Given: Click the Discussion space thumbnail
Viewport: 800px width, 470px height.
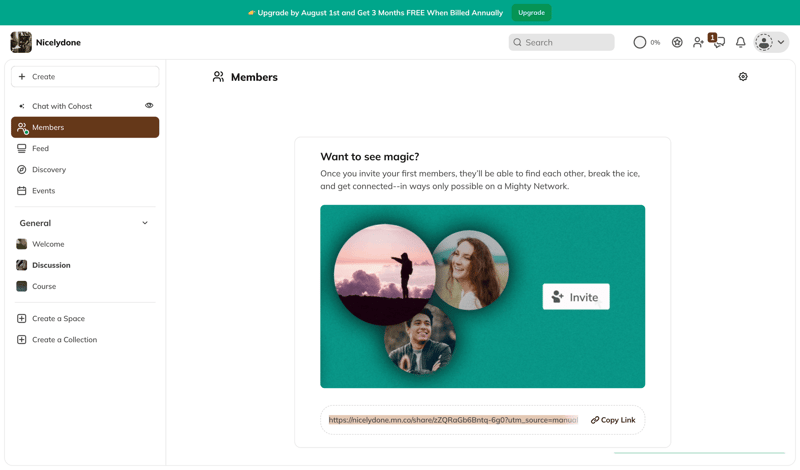Looking at the screenshot, I should coord(21,265).
